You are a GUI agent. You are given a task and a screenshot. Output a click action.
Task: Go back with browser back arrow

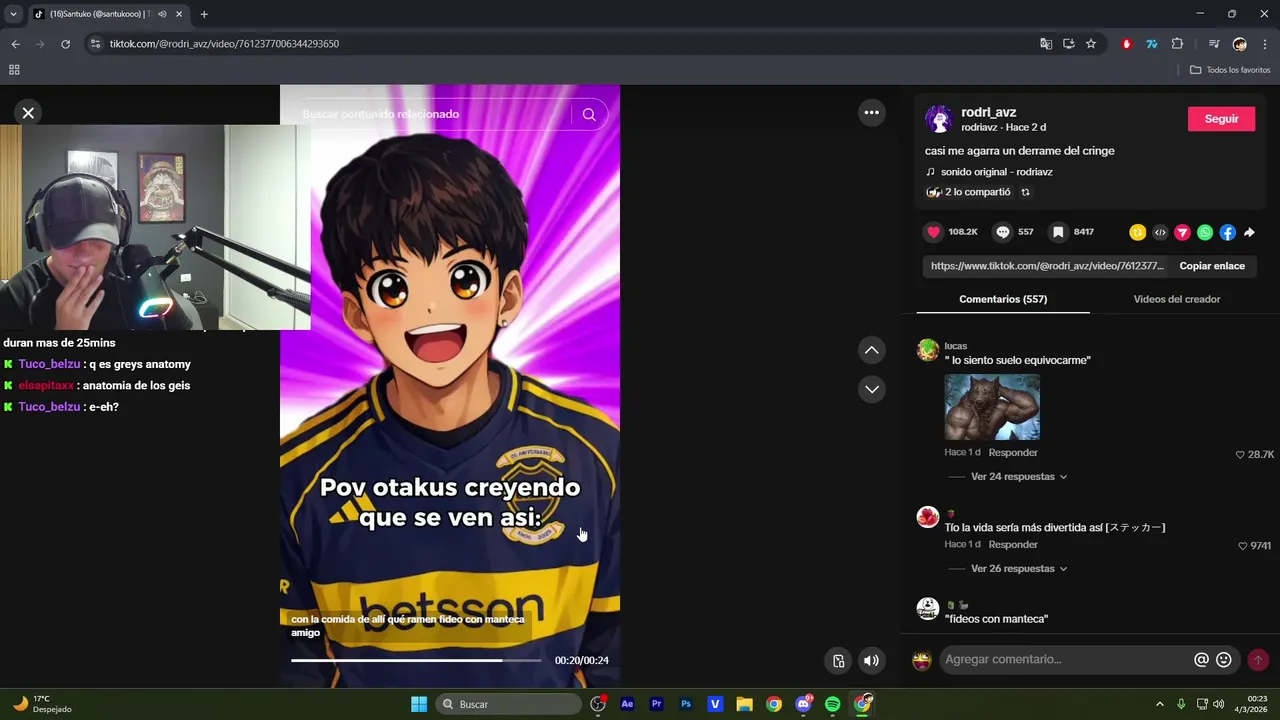(x=15, y=44)
